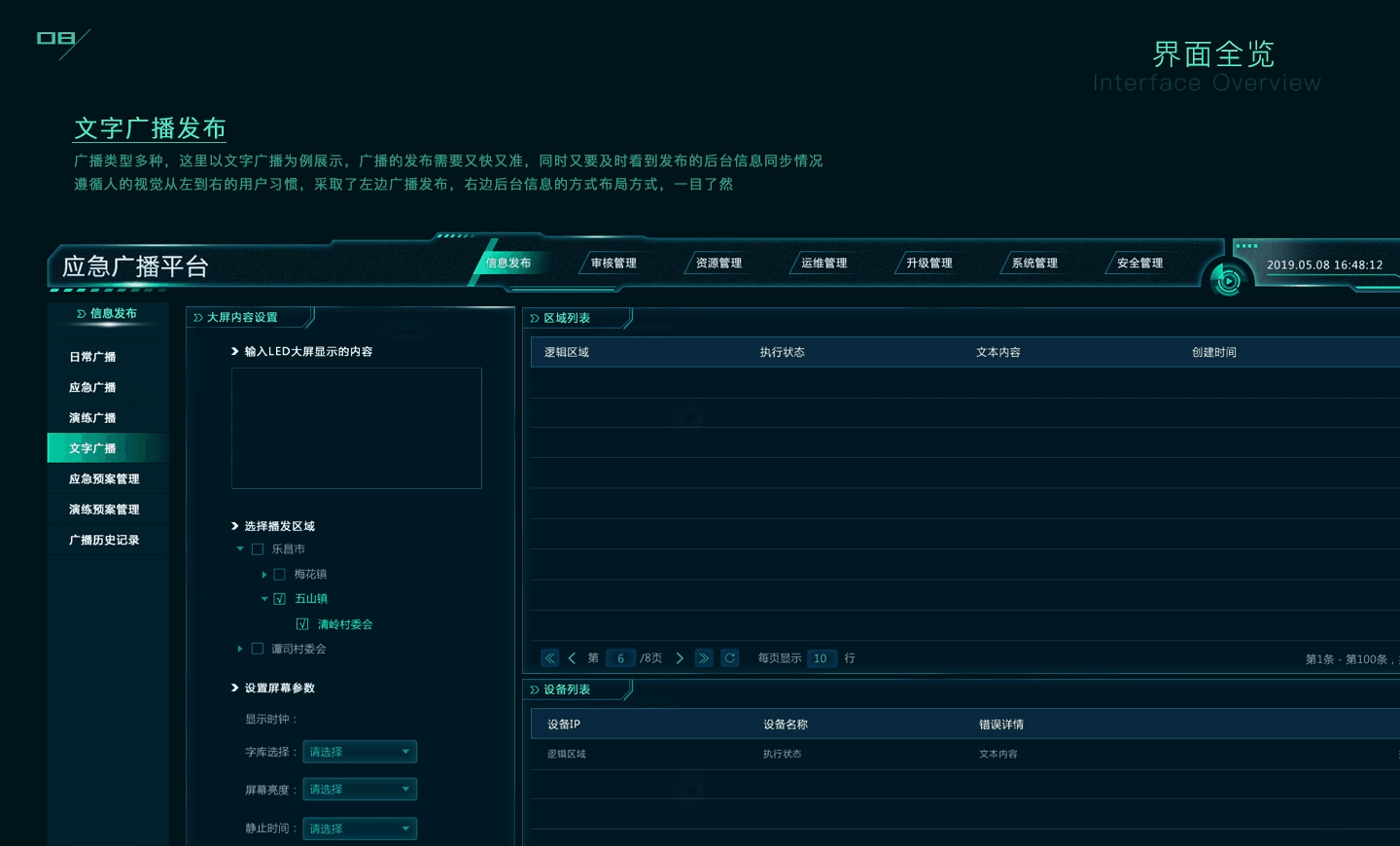Uncheck the 清岭村委会 checkbox
Screen dimensions: 1400x846
[302, 624]
